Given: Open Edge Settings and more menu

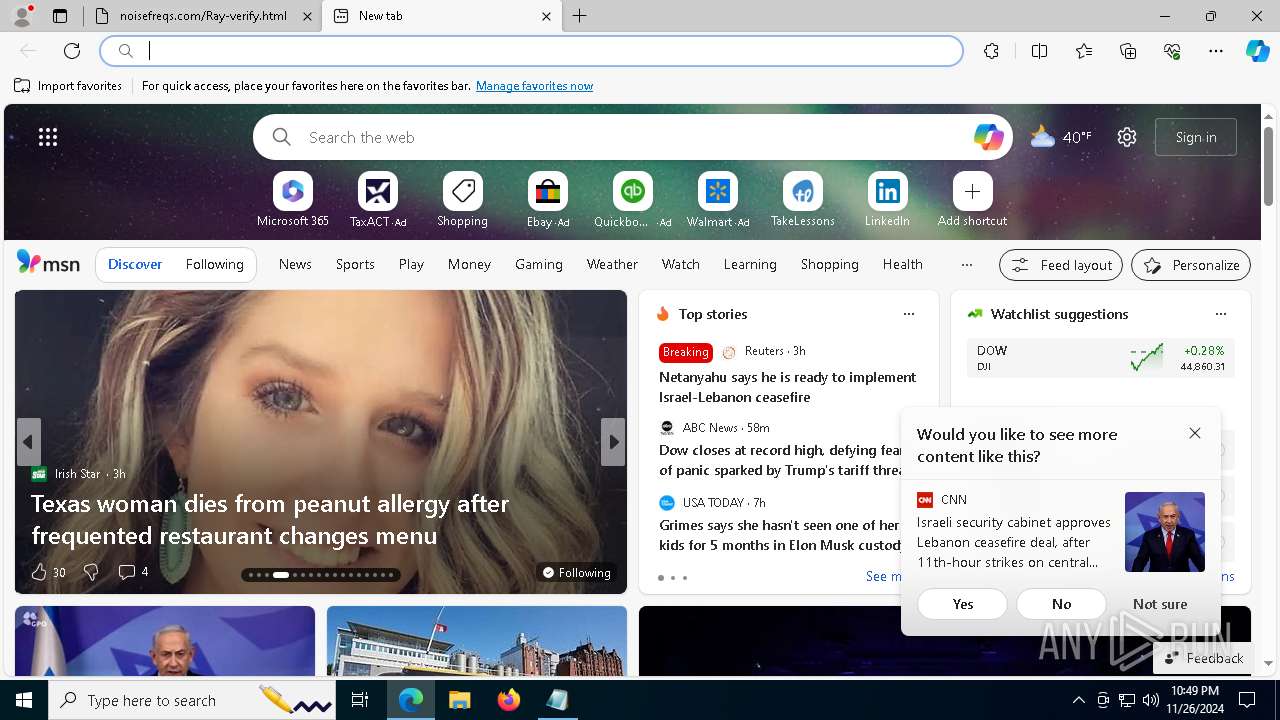Looking at the screenshot, I should [1216, 51].
